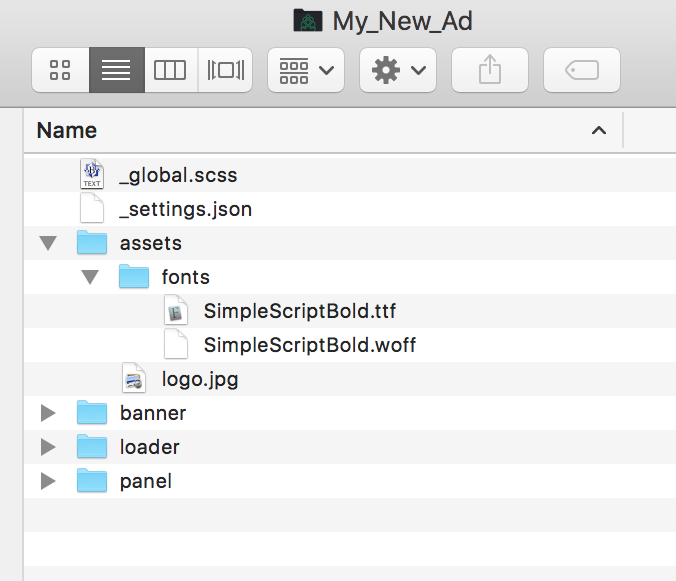The width and height of the screenshot is (676, 581).
Task: Select list view mode
Action: pos(117,70)
